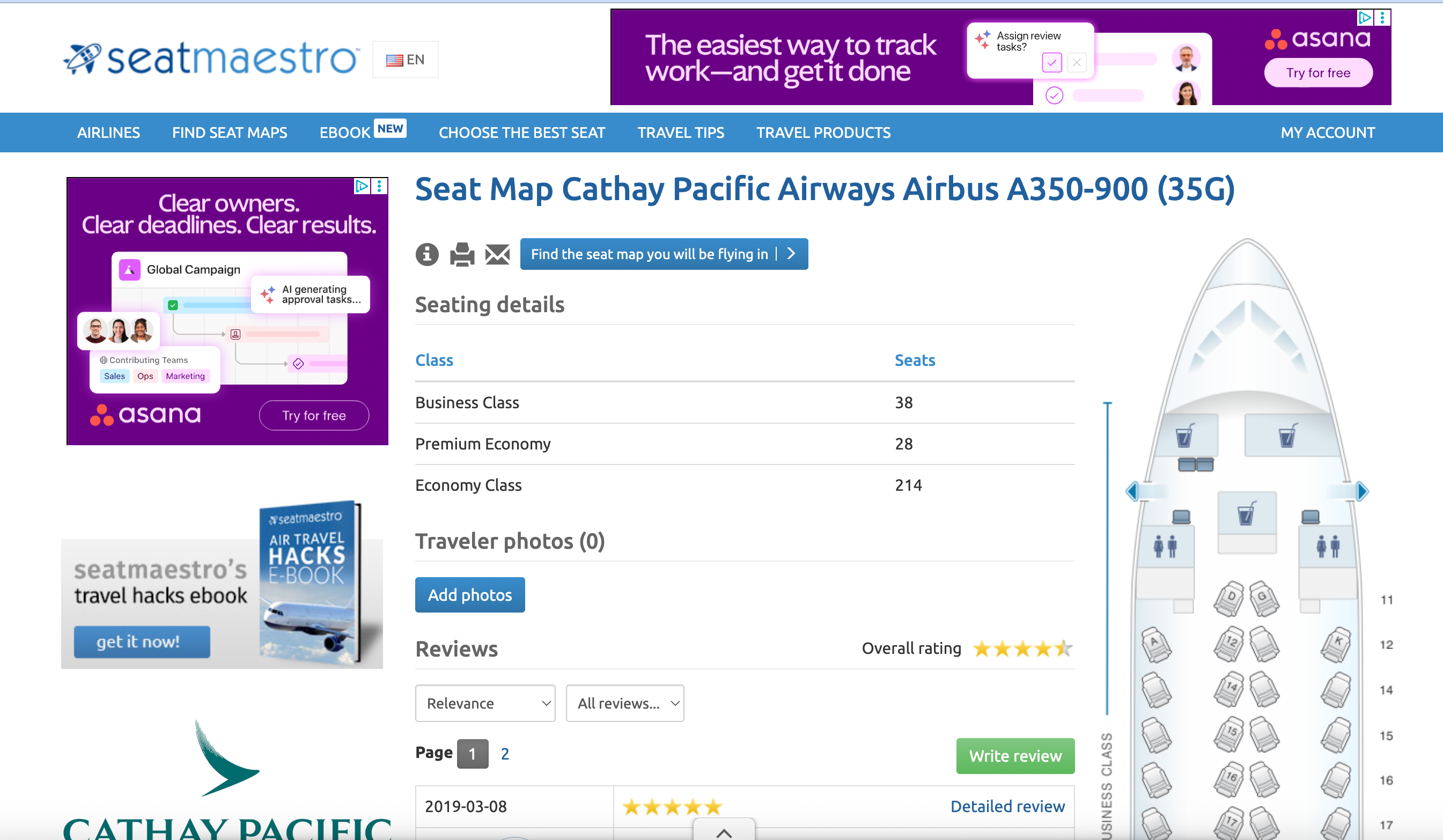
Task: Select page 1 of reviews
Action: pos(473,753)
